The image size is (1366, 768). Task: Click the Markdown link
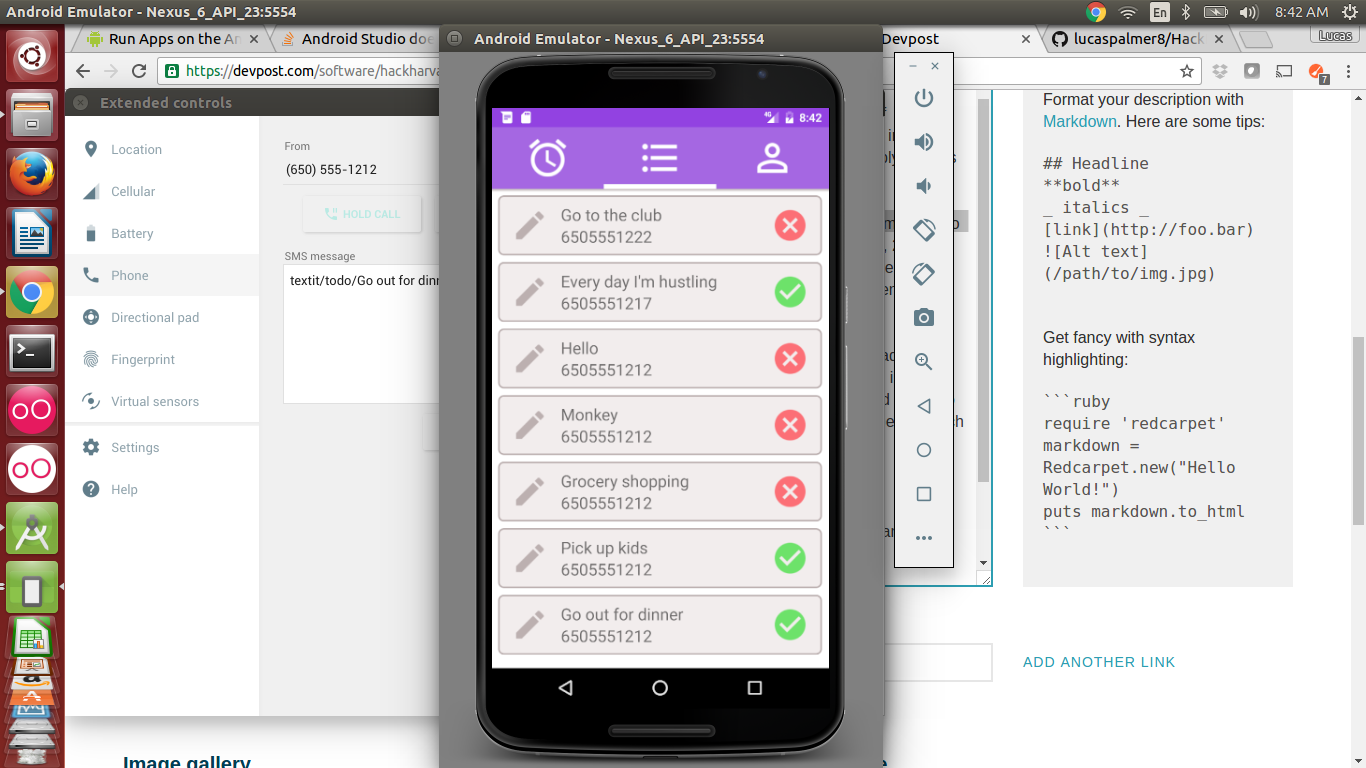[x=1079, y=121]
